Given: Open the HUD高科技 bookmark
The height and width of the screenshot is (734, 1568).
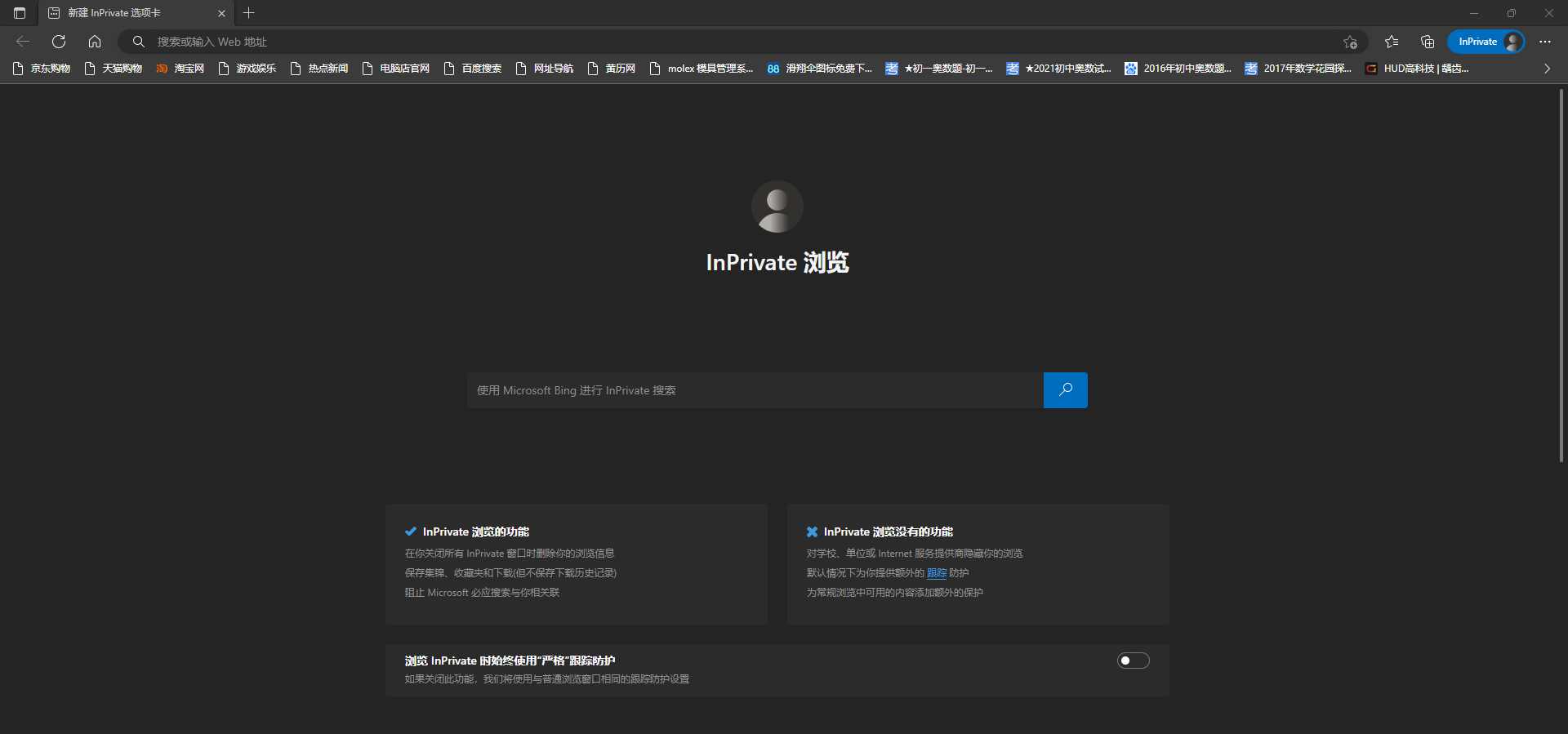Looking at the screenshot, I should point(1418,69).
